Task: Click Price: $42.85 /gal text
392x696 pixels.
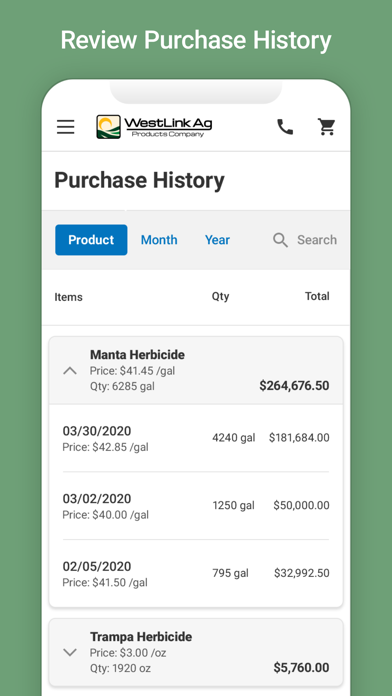Action: (105, 447)
